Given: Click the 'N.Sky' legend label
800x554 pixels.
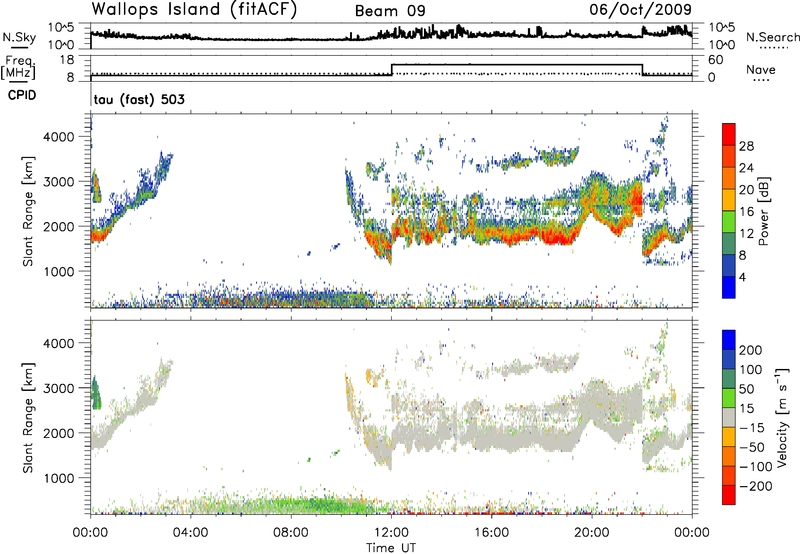Looking at the screenshot, I should (19, 37).
